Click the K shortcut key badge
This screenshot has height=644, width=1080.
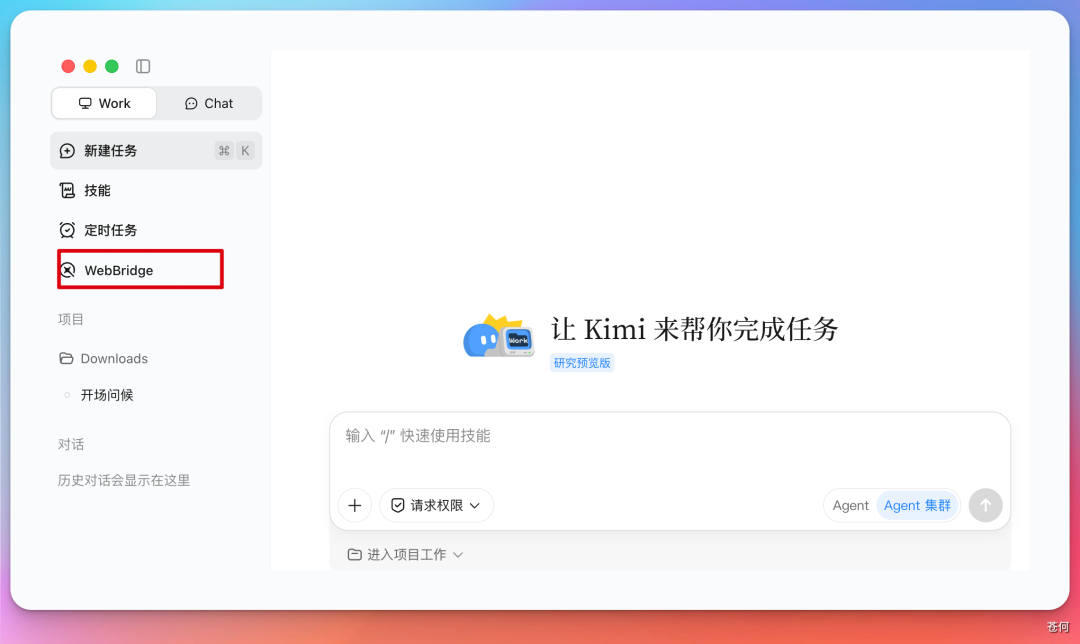pyautogui.click(x=245, y=151)
